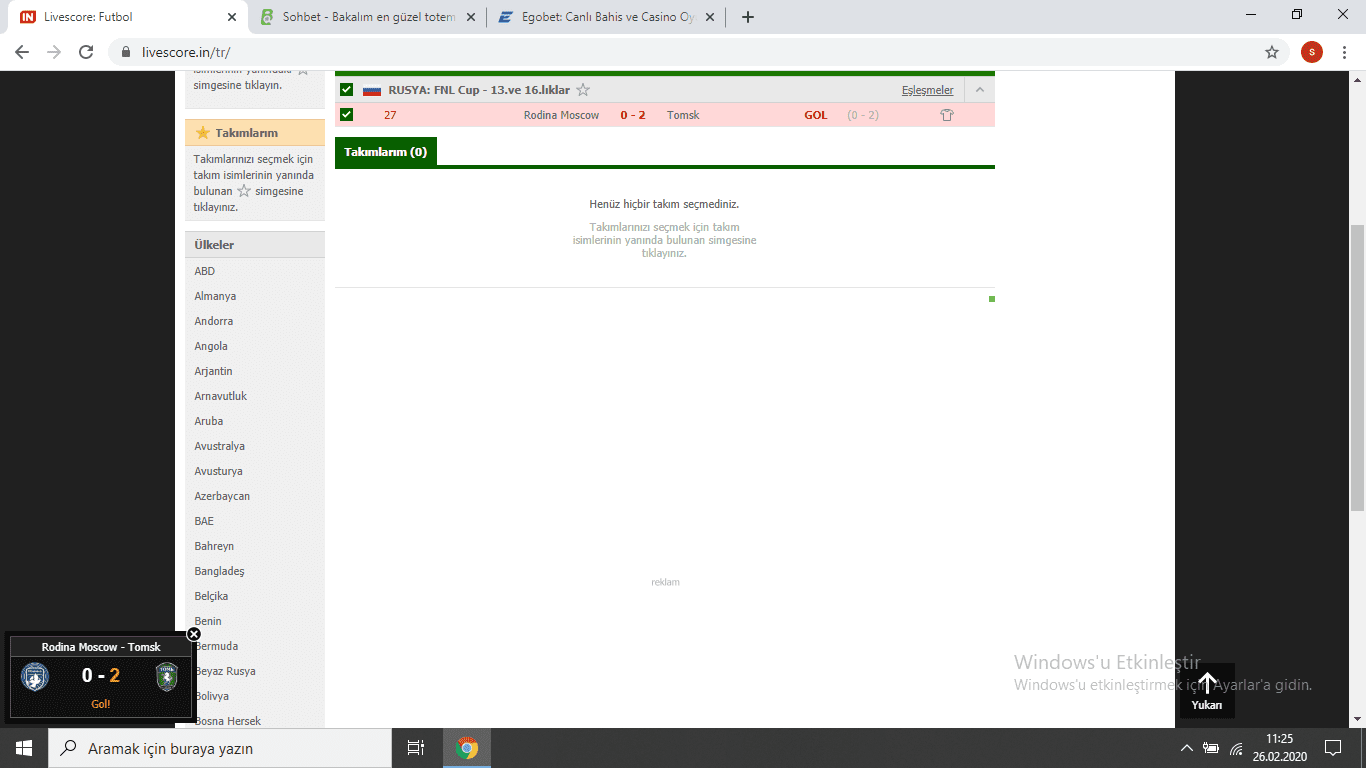Click Tomsk team name in match row
The width and height of the screenshot is (1366, 768).
pos(683,115)
